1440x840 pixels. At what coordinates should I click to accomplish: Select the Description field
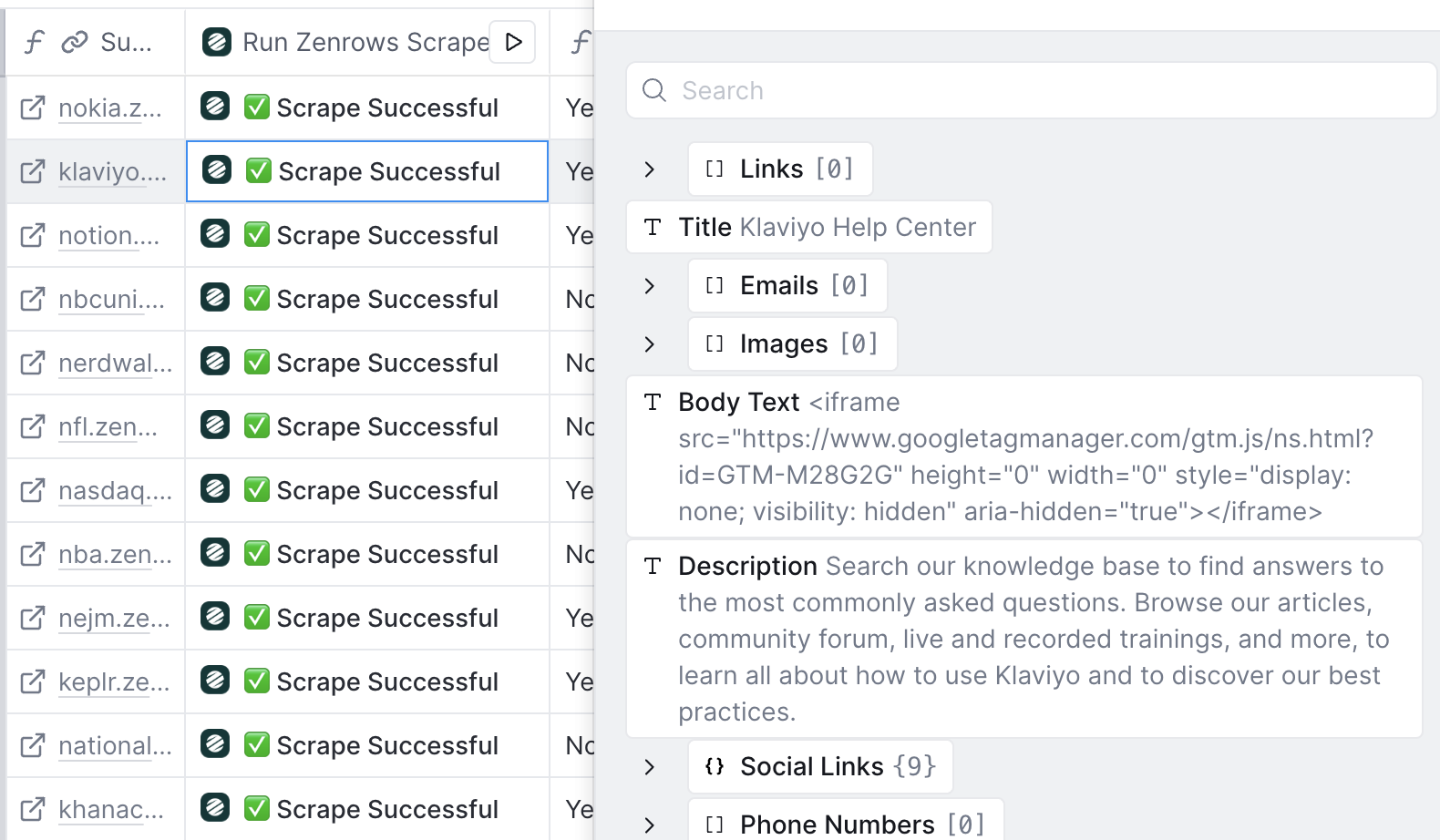pyautogui.click(x=1024, y=639)
